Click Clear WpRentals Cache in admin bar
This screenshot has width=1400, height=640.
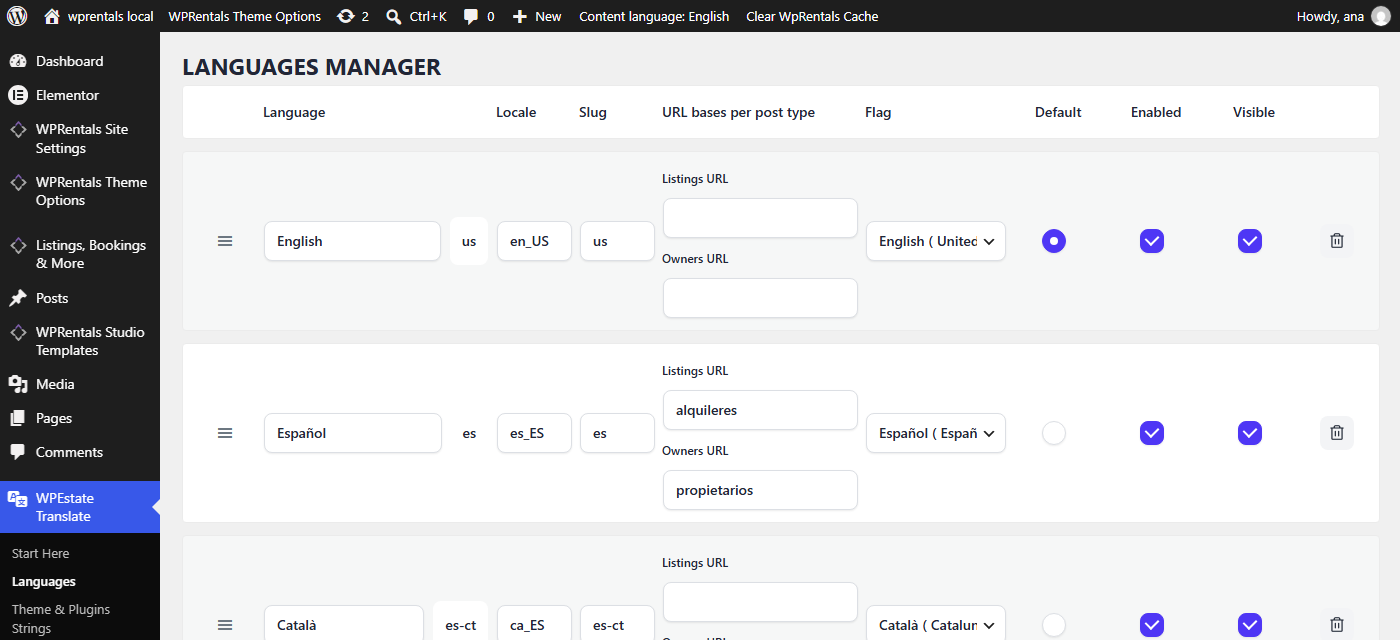pyautogui.click(x=812, y=16)
